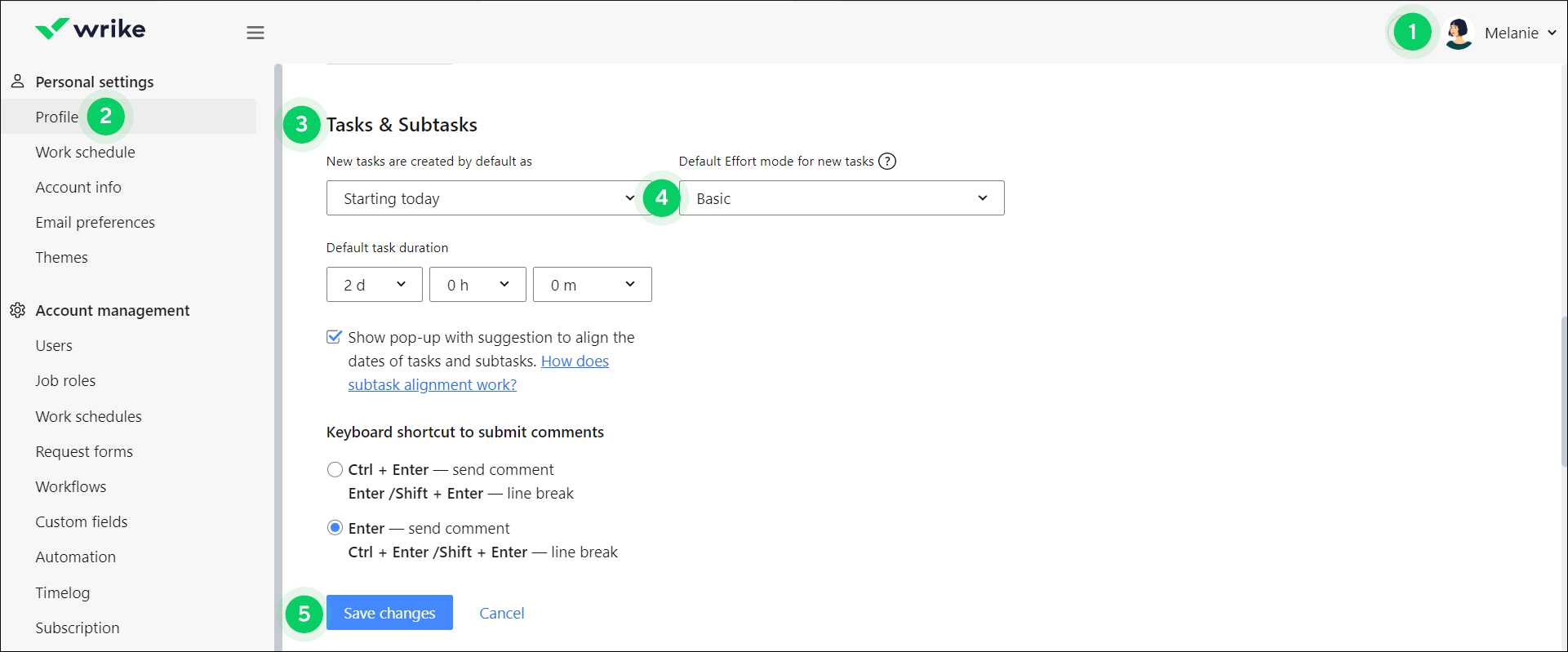
Task: Click the Wrike logo
Action: point(91,29)
